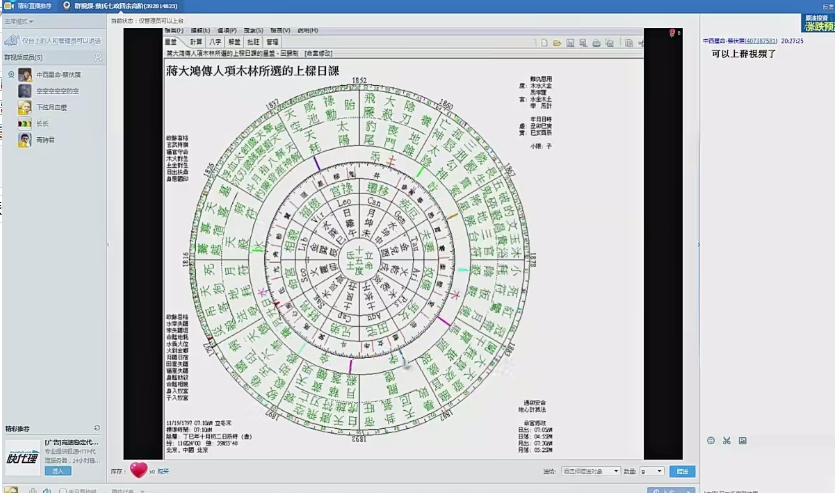Click member name 雨詩君
The image size is (835, 493).
(x=46, y=140)
